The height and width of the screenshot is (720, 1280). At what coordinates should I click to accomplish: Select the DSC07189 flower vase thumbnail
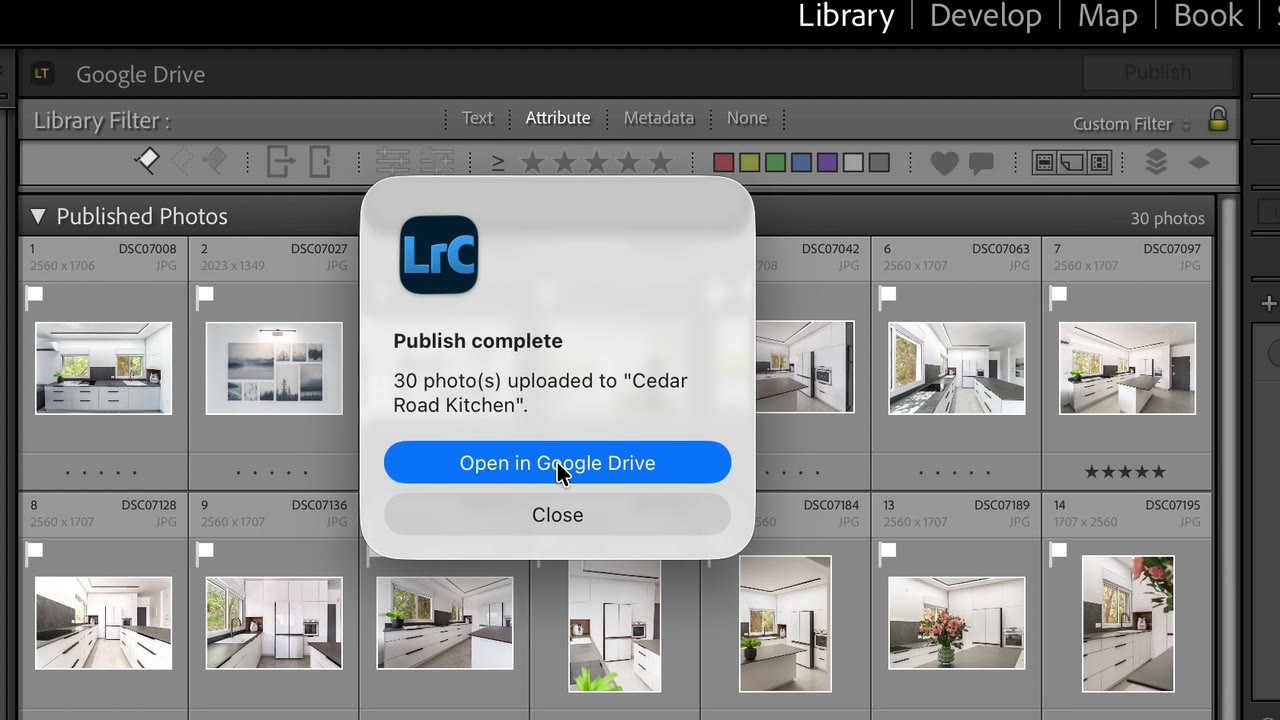pyautogui.click(x=957, y=623)
